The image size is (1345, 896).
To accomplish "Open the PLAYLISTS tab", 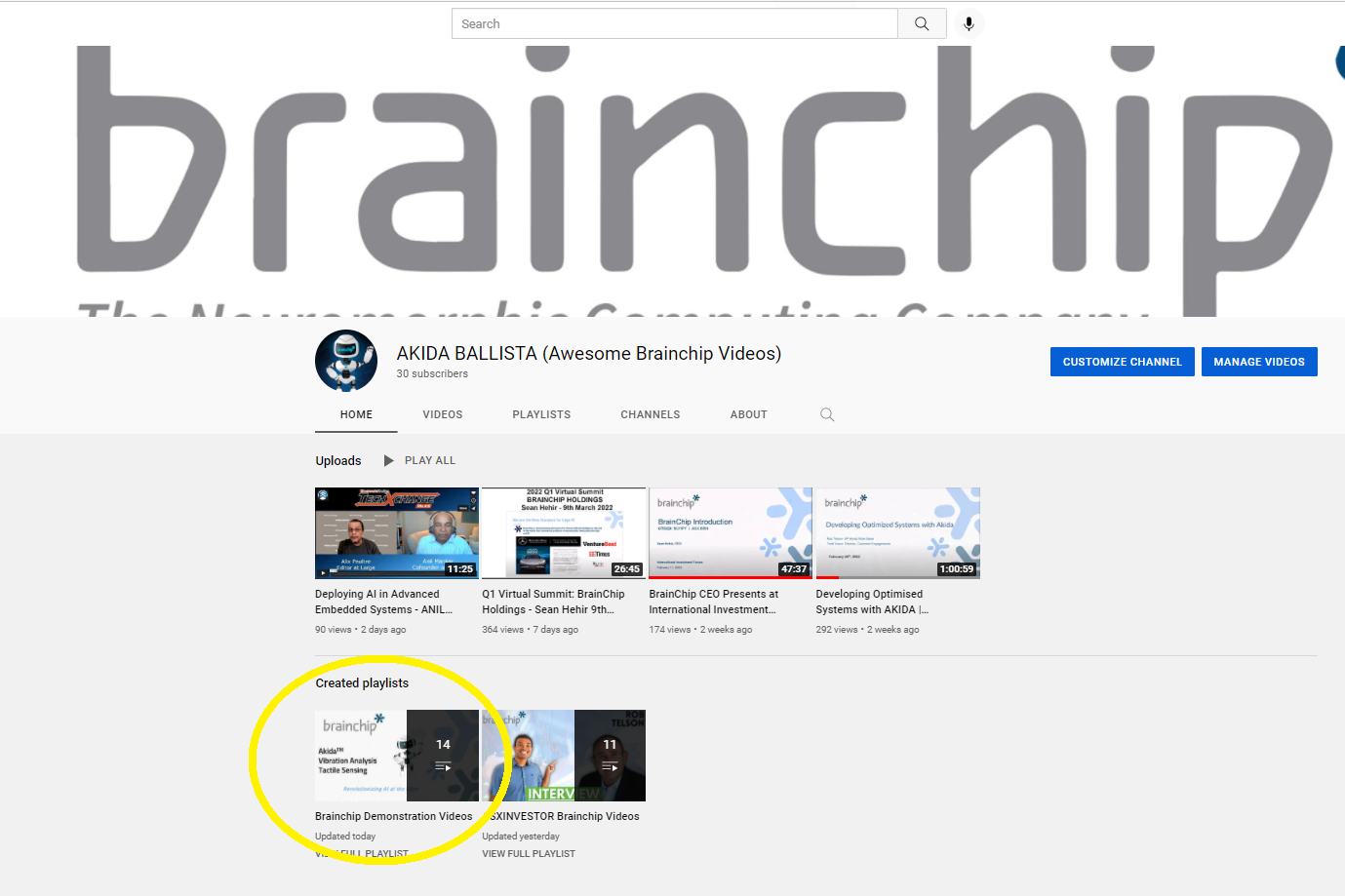I will click(541, 414).
